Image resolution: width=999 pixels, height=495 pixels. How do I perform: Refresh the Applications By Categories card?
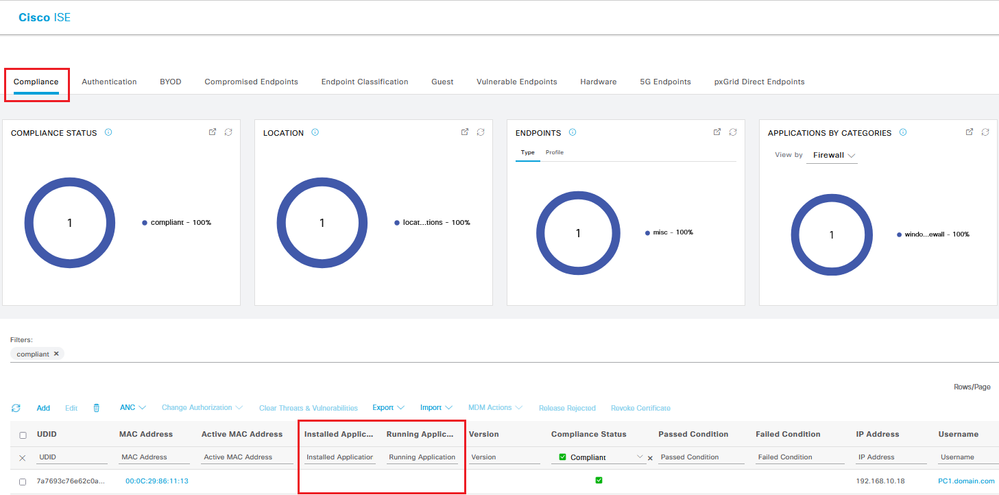tap(985, 132)
